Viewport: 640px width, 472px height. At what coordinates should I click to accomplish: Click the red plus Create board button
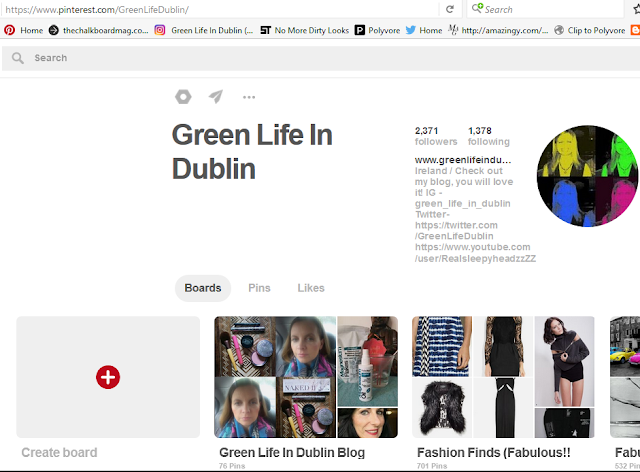click(108, 377)
